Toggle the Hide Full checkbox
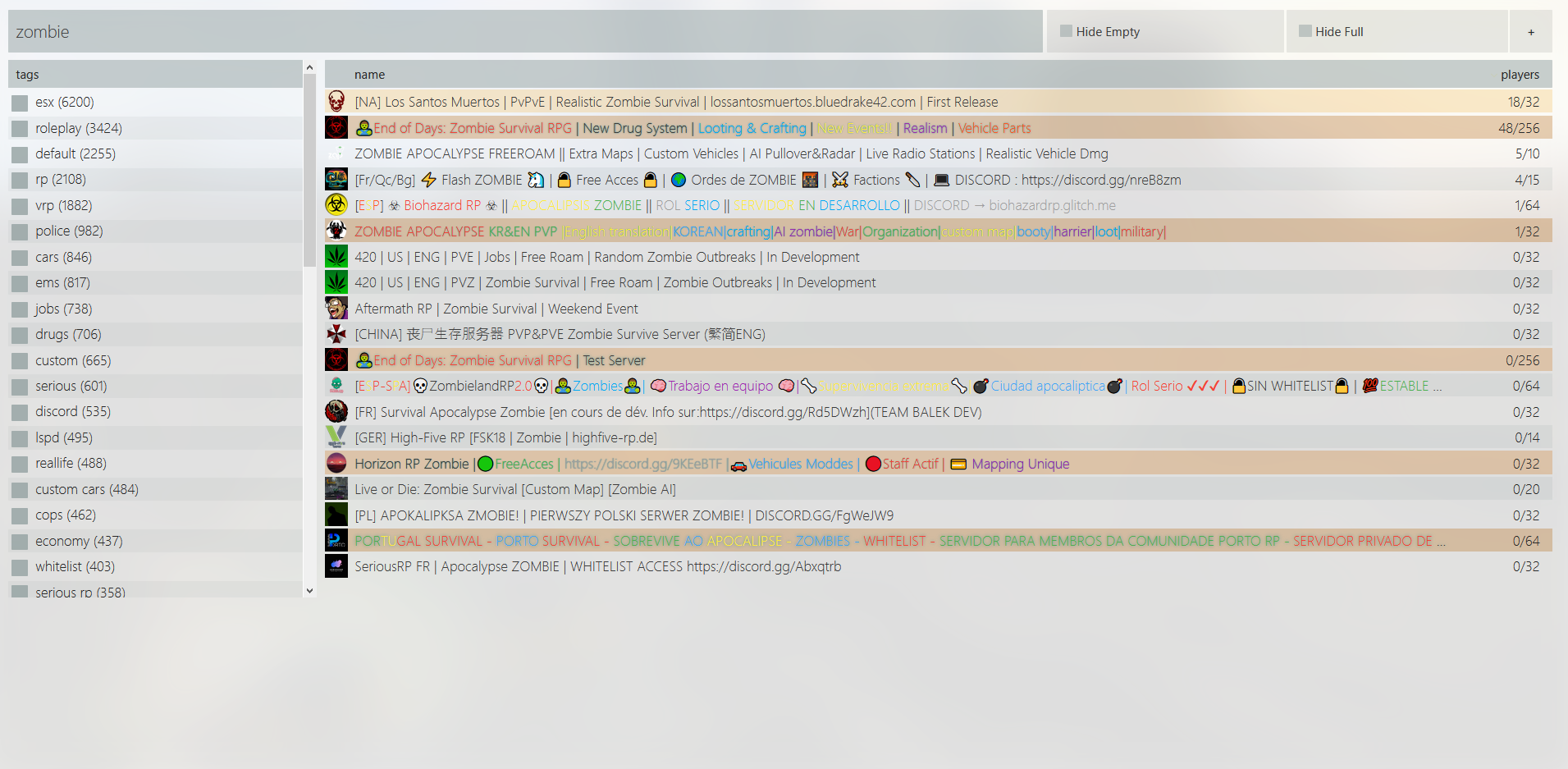The width and height of the screenshot is (1568, 769). click(x=1305, y=31)
